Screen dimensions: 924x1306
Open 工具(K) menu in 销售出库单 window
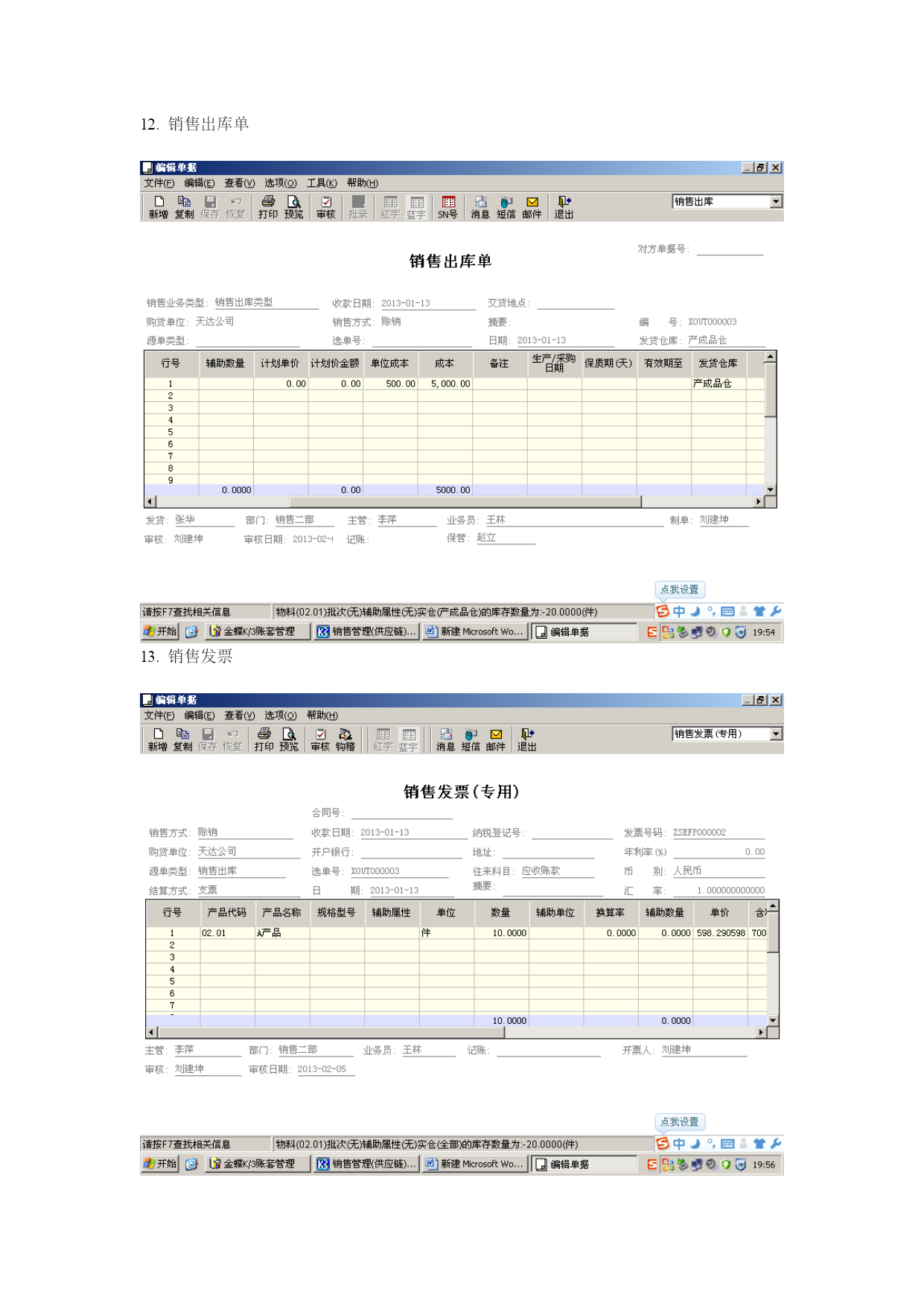pyautogui.click(x=322, y=182)
